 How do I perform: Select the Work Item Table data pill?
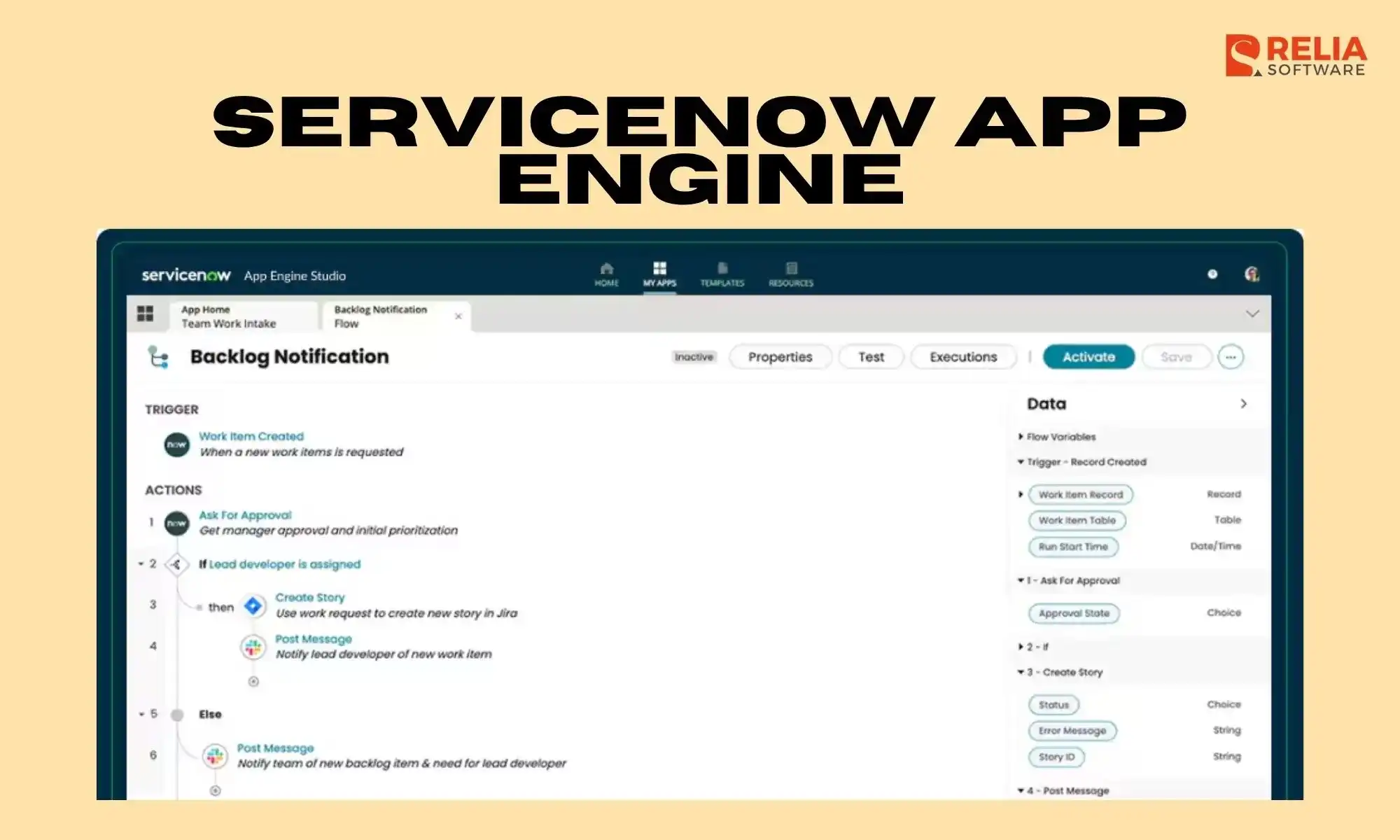(1077, 520)
